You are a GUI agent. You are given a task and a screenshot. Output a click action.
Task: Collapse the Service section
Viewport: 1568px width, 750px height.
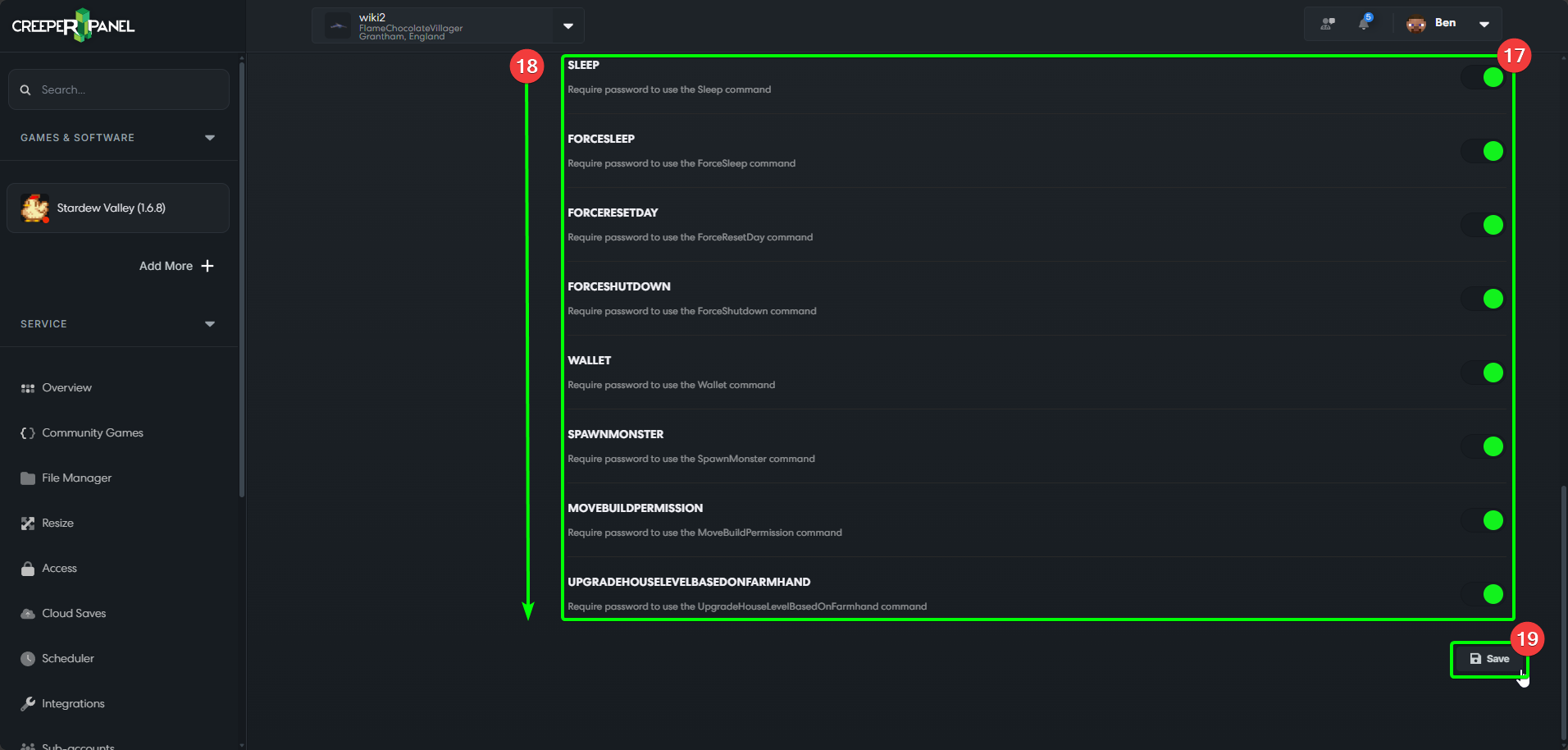[209, 324]
